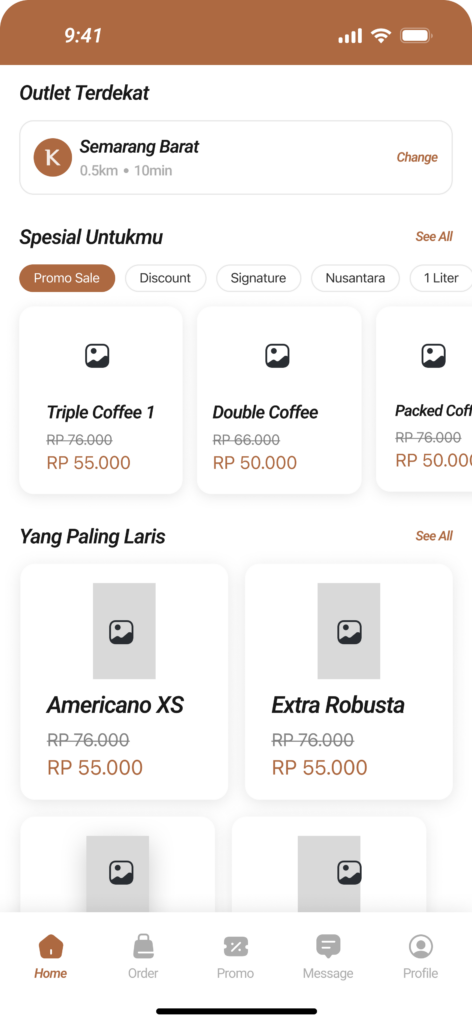
Task: Tap the Home icon in bottom navigation
Action: 50,946
